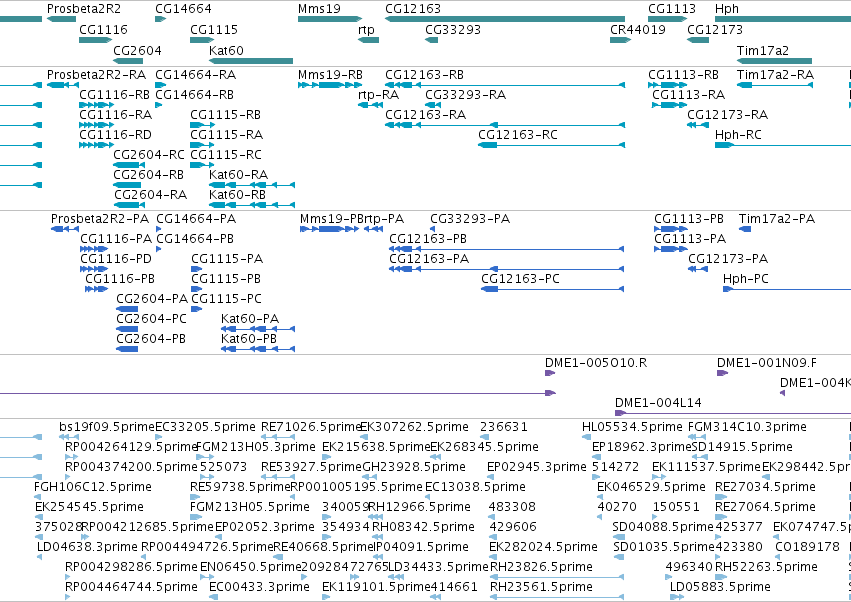This screenshot has width=851, height=602.
Task: Select the bs19f09.5prime EST label
Action: pyautogui.click(x=107, y=427)
